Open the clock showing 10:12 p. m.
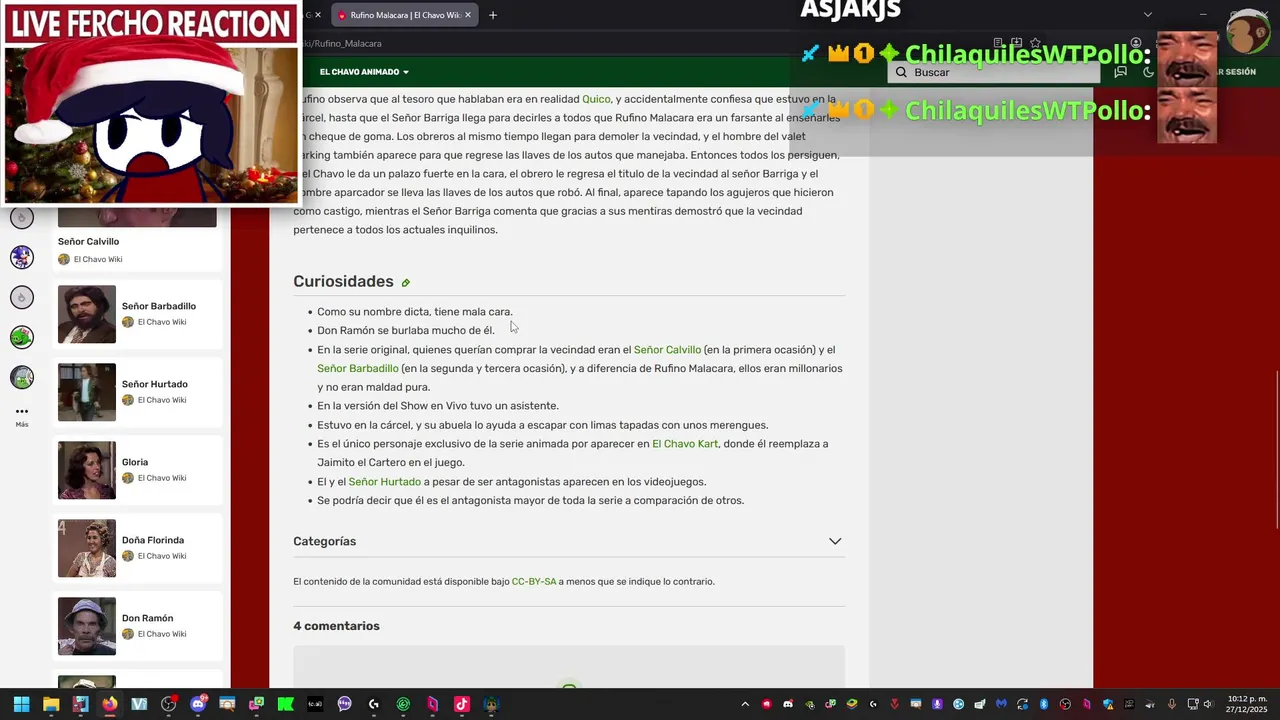The height and width of the screenshot is (720, 1280). [1246, 704]
